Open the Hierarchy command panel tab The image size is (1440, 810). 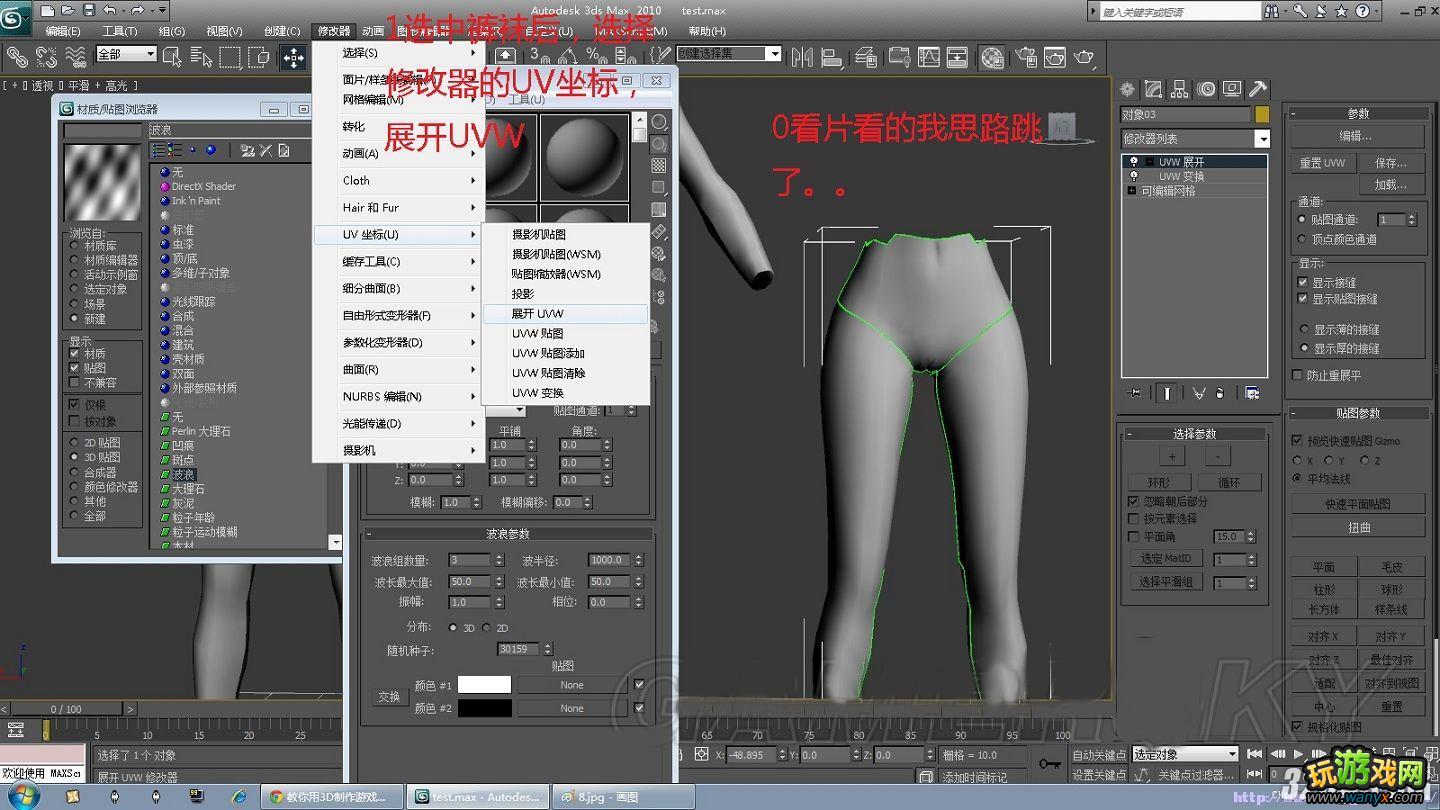tap(1180, 90)
